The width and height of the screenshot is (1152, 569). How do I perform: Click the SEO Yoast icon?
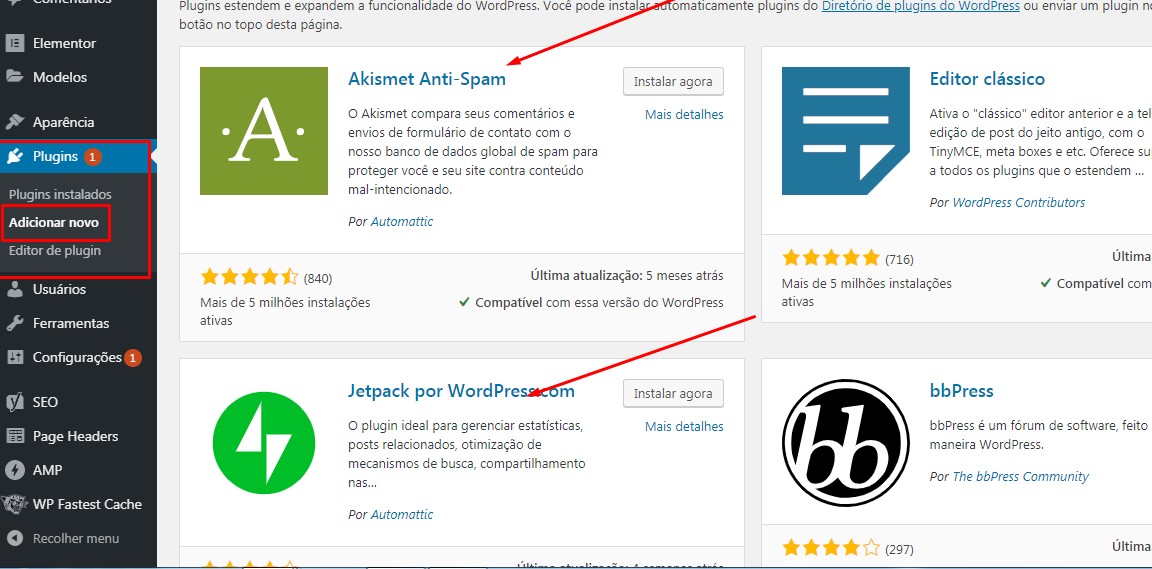click(x=15, y=402)
